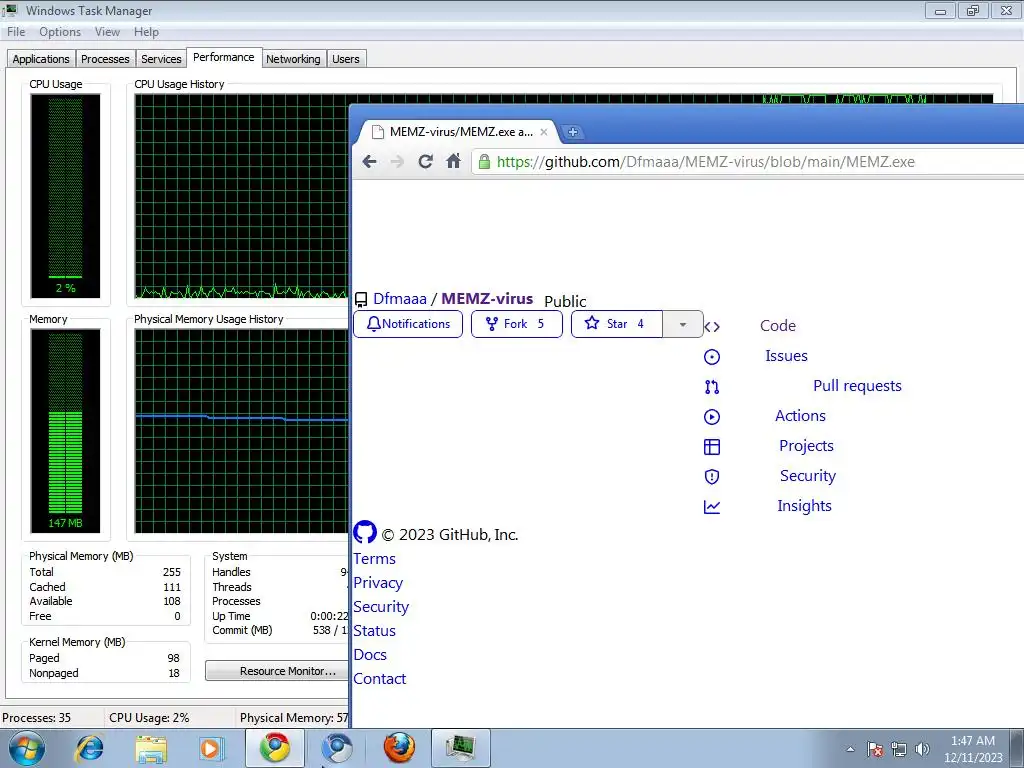Screen dimensions: 1024x768
Task: Switch to the Services tab
Action: pyautogui.click(x=161, y=59)
